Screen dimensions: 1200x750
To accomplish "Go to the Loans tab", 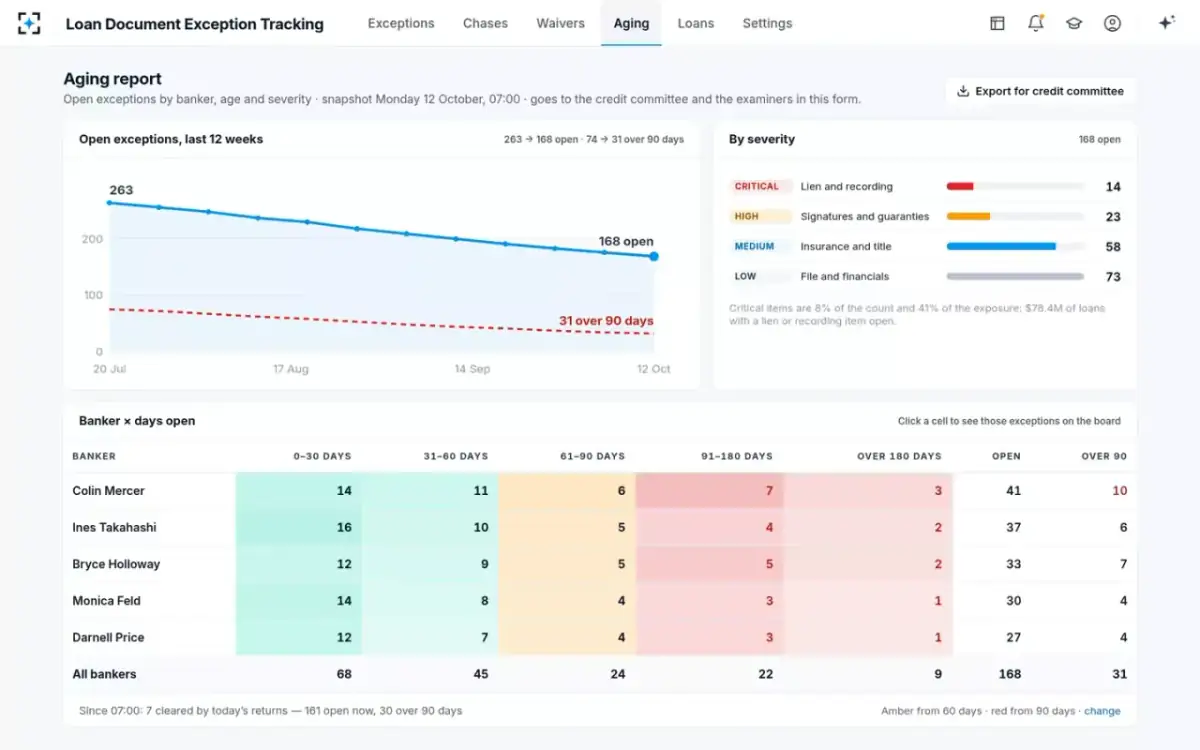I will pyautogui.click(x=696, y=23).
